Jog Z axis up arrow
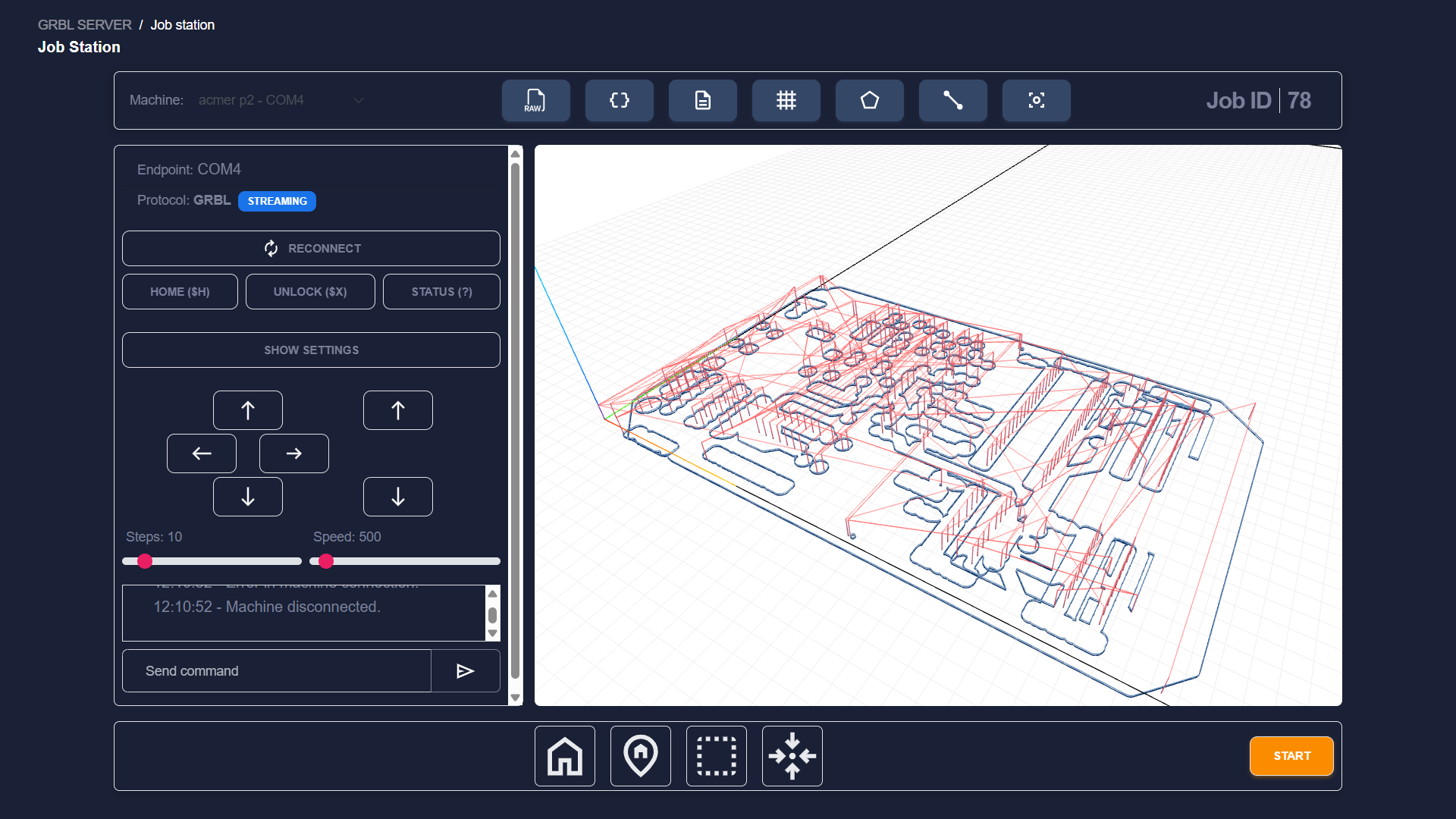The image size is (1456, 819). [x=398, y=410]
